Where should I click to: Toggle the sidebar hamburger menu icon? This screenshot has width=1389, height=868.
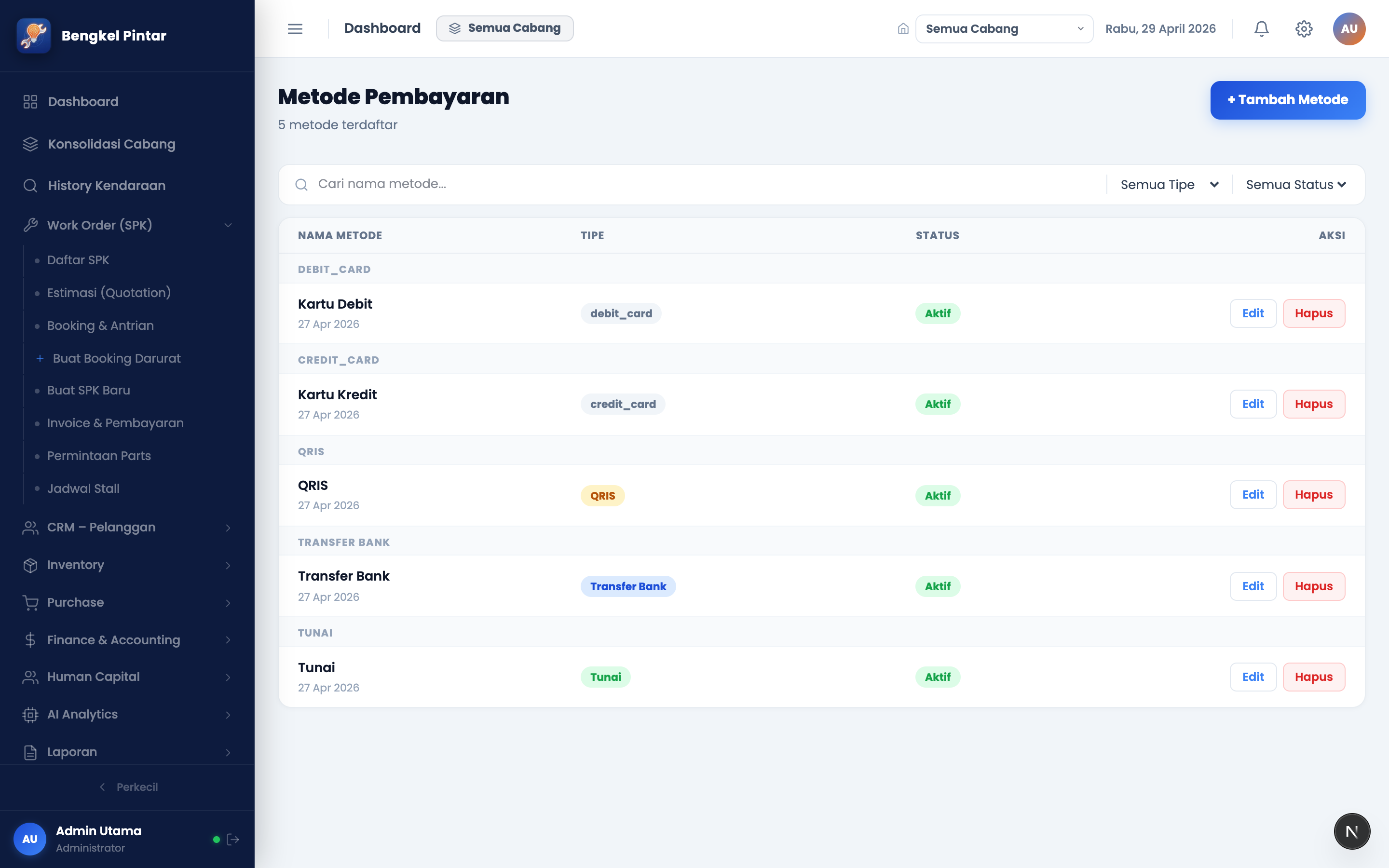(295, 29)
